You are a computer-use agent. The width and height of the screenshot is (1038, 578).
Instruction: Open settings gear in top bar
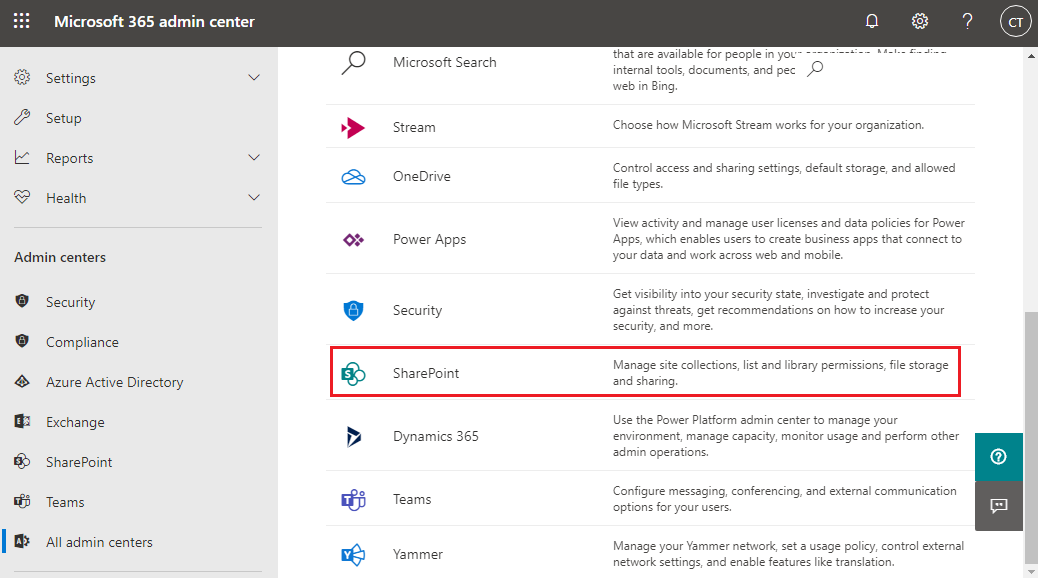coord(920,21)
